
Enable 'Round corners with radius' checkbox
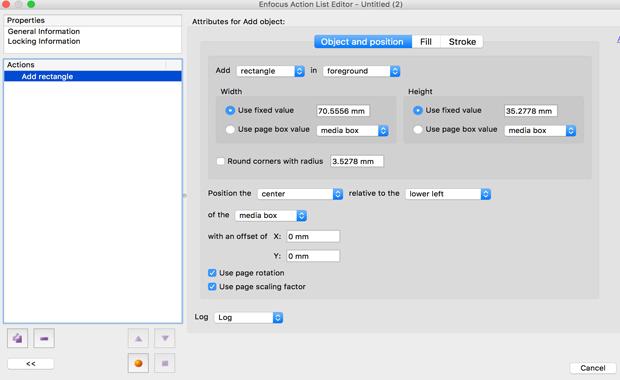click(221, 161)
